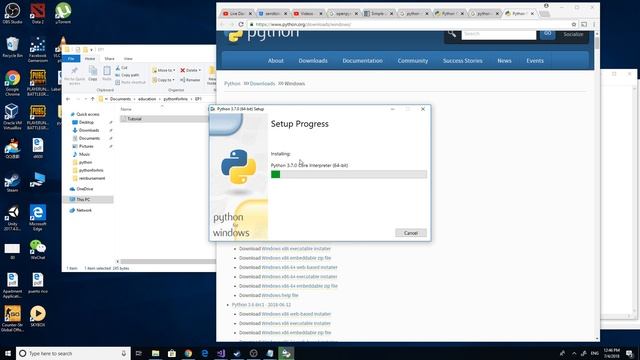Download Windows x86-64 embeddable zip file
Viewport: 640px width, 360px height.
click(299, 286)
